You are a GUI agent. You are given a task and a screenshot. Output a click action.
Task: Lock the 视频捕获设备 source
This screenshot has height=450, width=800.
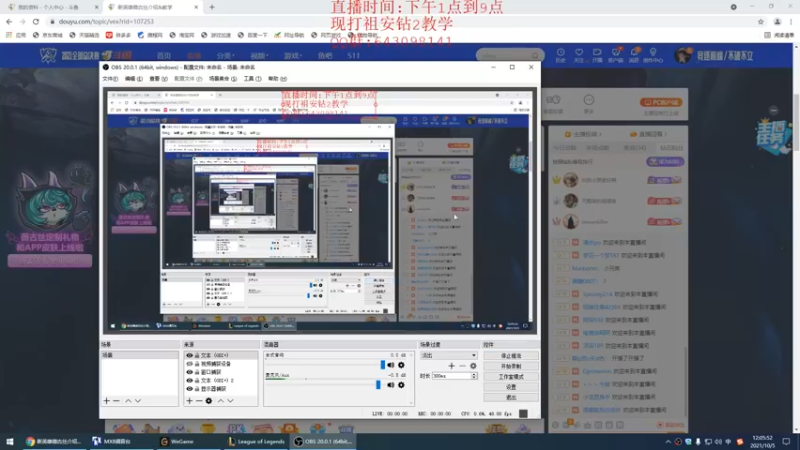197,364
